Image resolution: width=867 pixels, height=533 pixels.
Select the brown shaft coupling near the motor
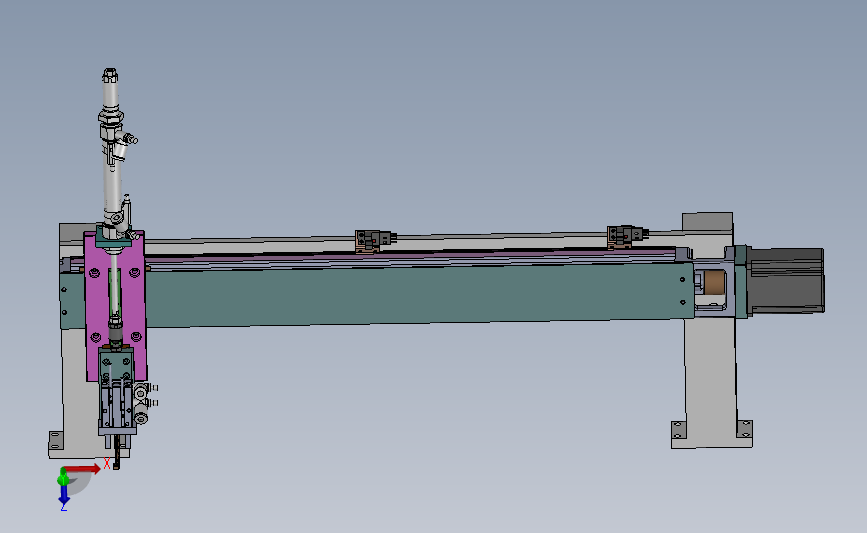click(x=714, y=282)
